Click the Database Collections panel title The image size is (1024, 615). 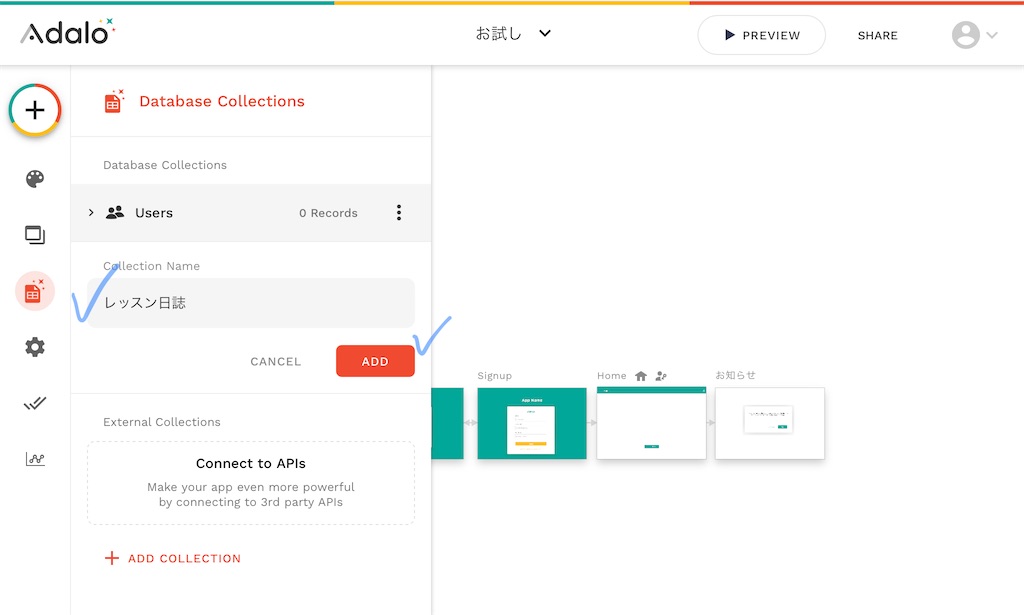point(222,101)
